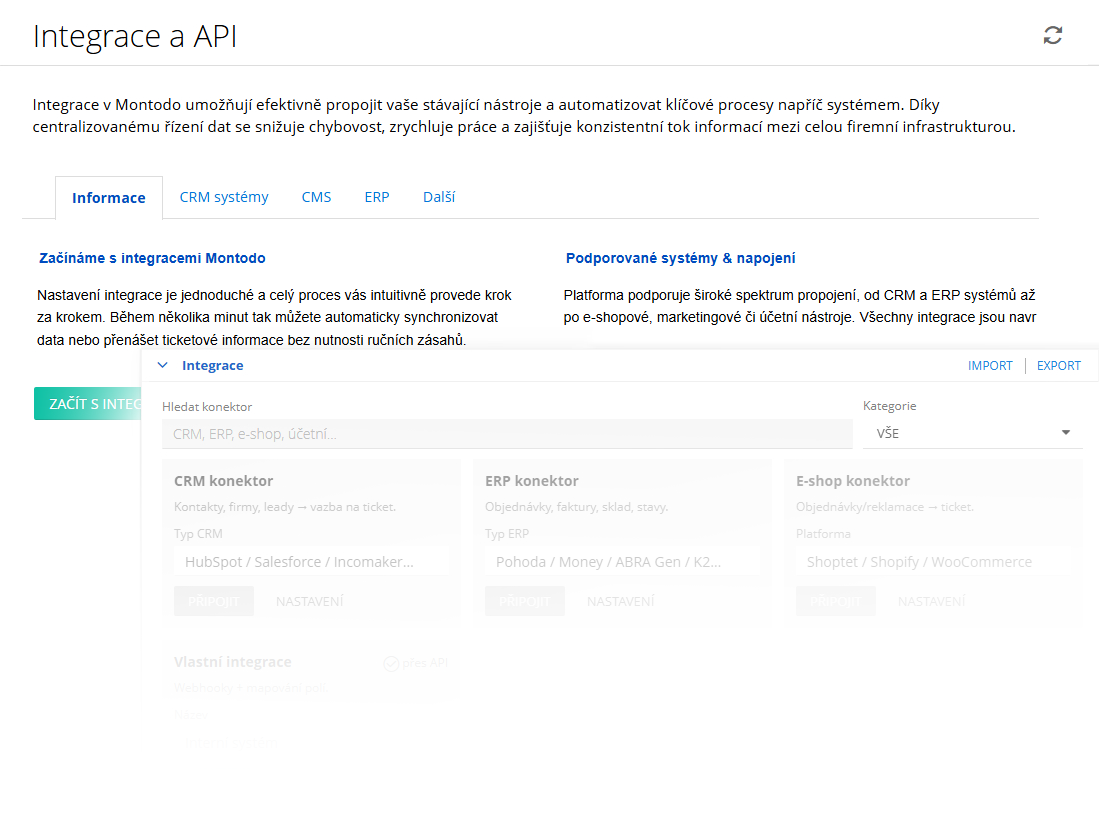Switch to the CRM systémy tab
Screen dimensions: 1099x840
pyautogui.click(x=224, y=197)
